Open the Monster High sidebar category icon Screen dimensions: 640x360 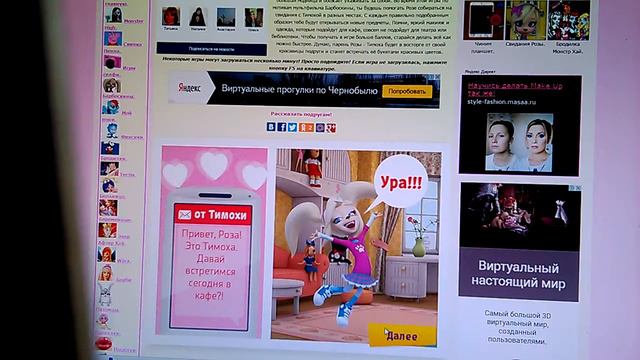(113, 15)
